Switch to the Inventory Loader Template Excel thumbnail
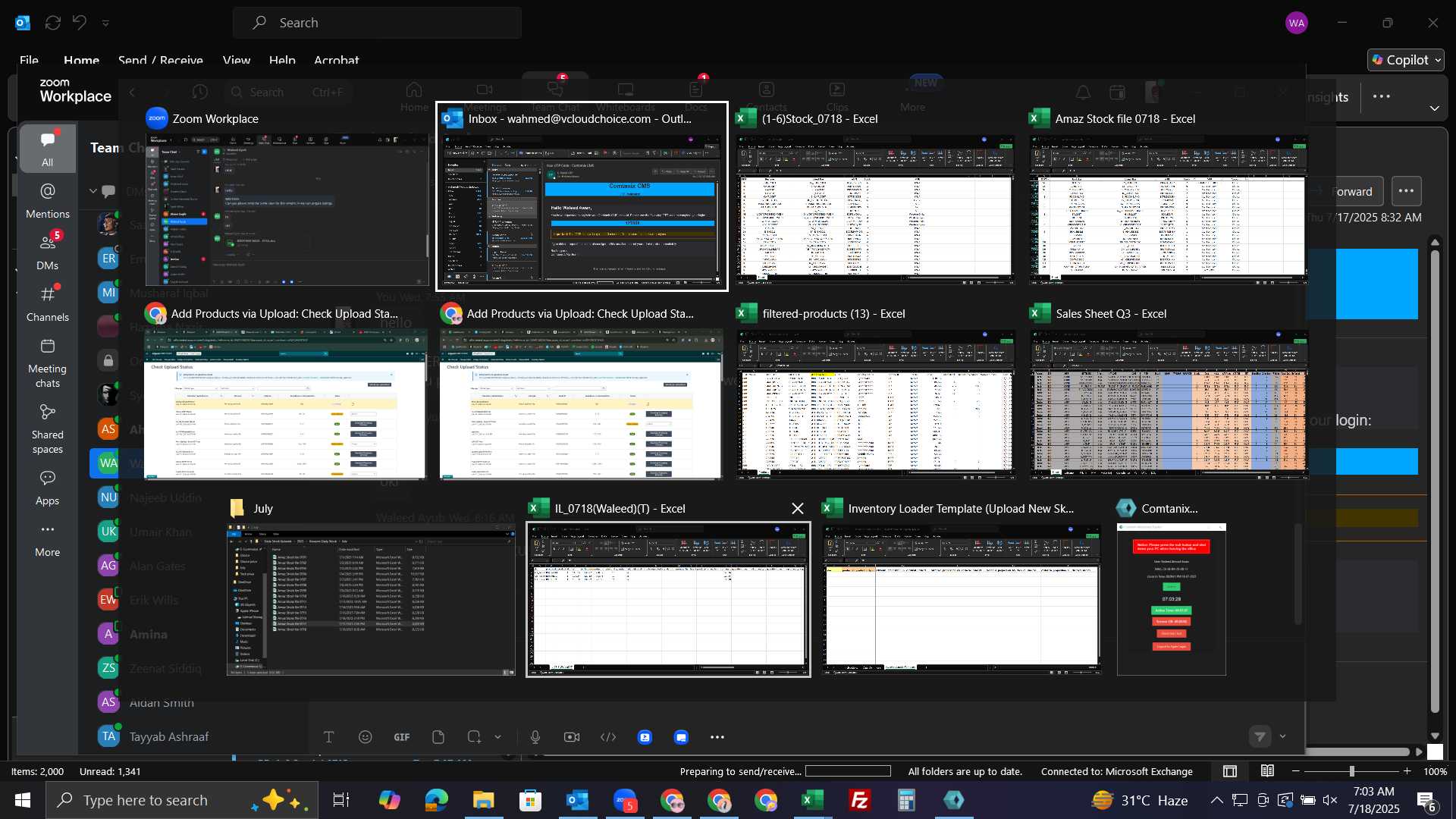The height and width of the screenshot is (819, 1456). (x=962, y=600)
